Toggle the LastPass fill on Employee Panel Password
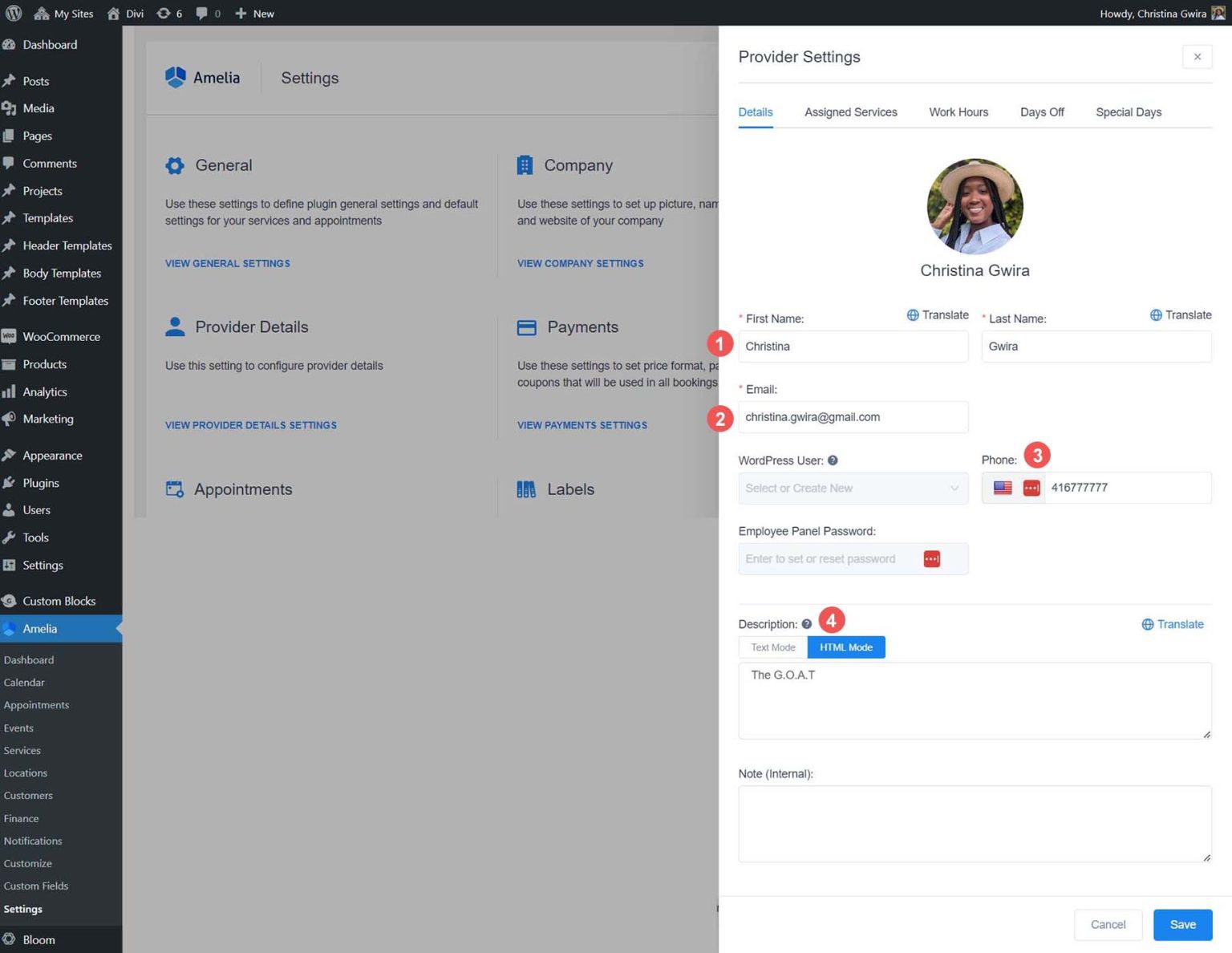This screenshot has height=953, width=1232. point(931,558)
